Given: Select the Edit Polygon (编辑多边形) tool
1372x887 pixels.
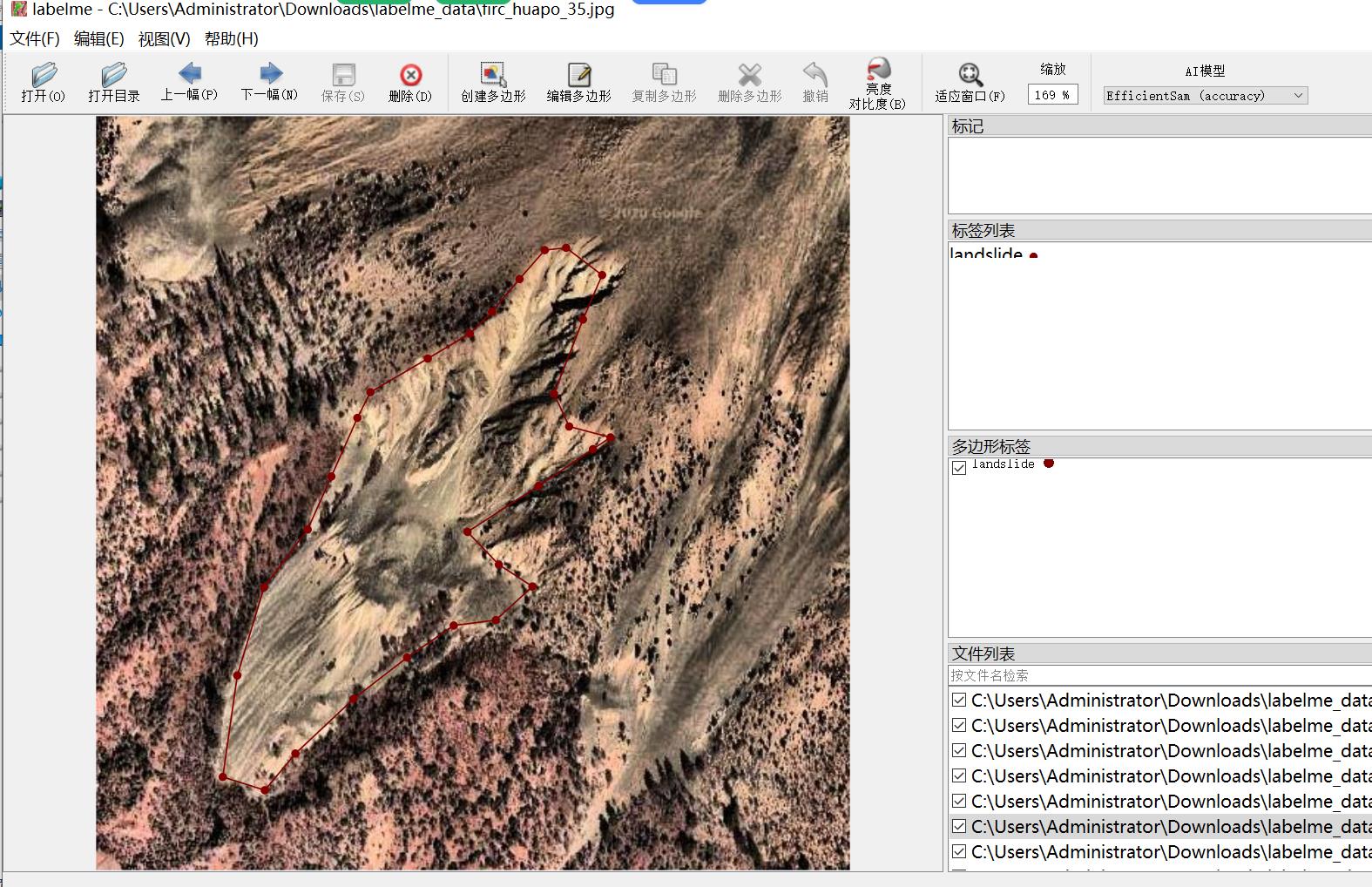Looking at the screenshot, I should pyautogui.click(x=578, y=82).
